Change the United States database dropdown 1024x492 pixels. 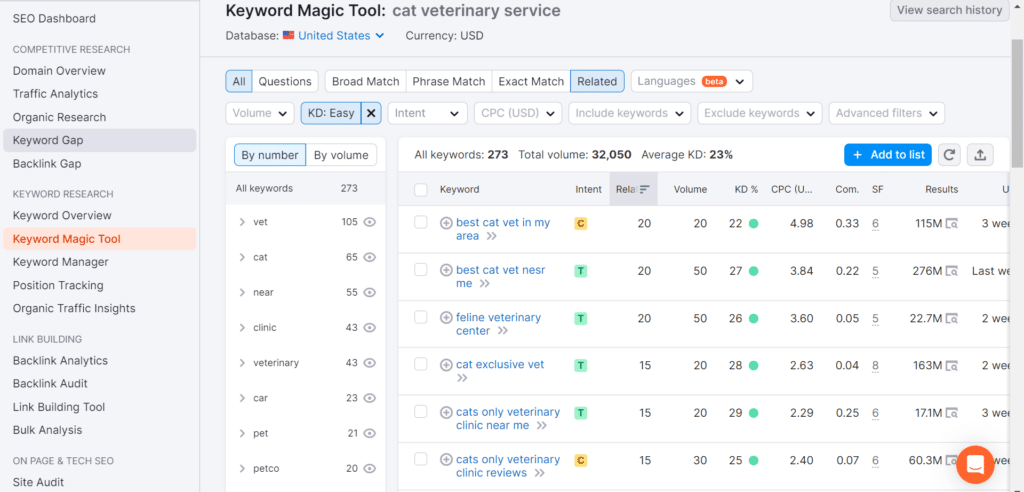point(341,36)
